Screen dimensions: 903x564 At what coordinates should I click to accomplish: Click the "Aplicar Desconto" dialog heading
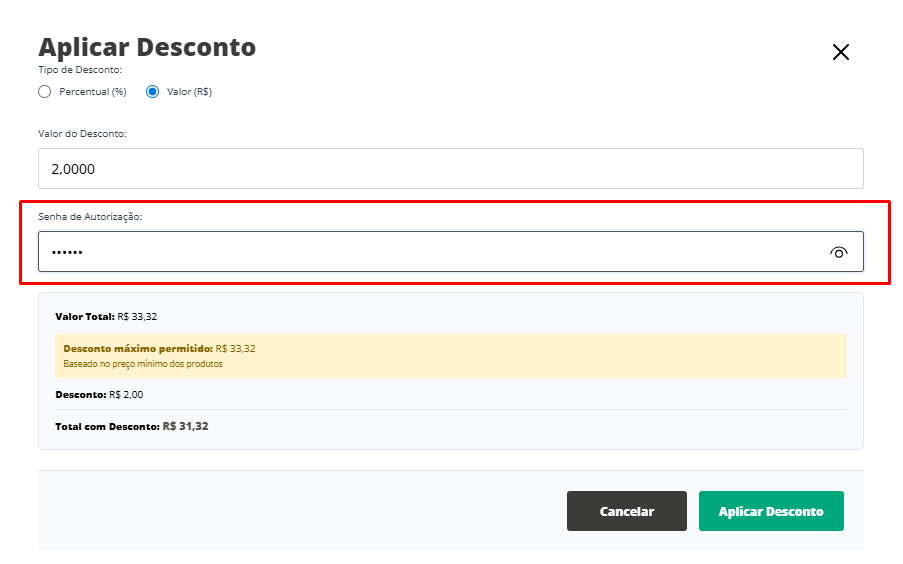click(147, 47)
